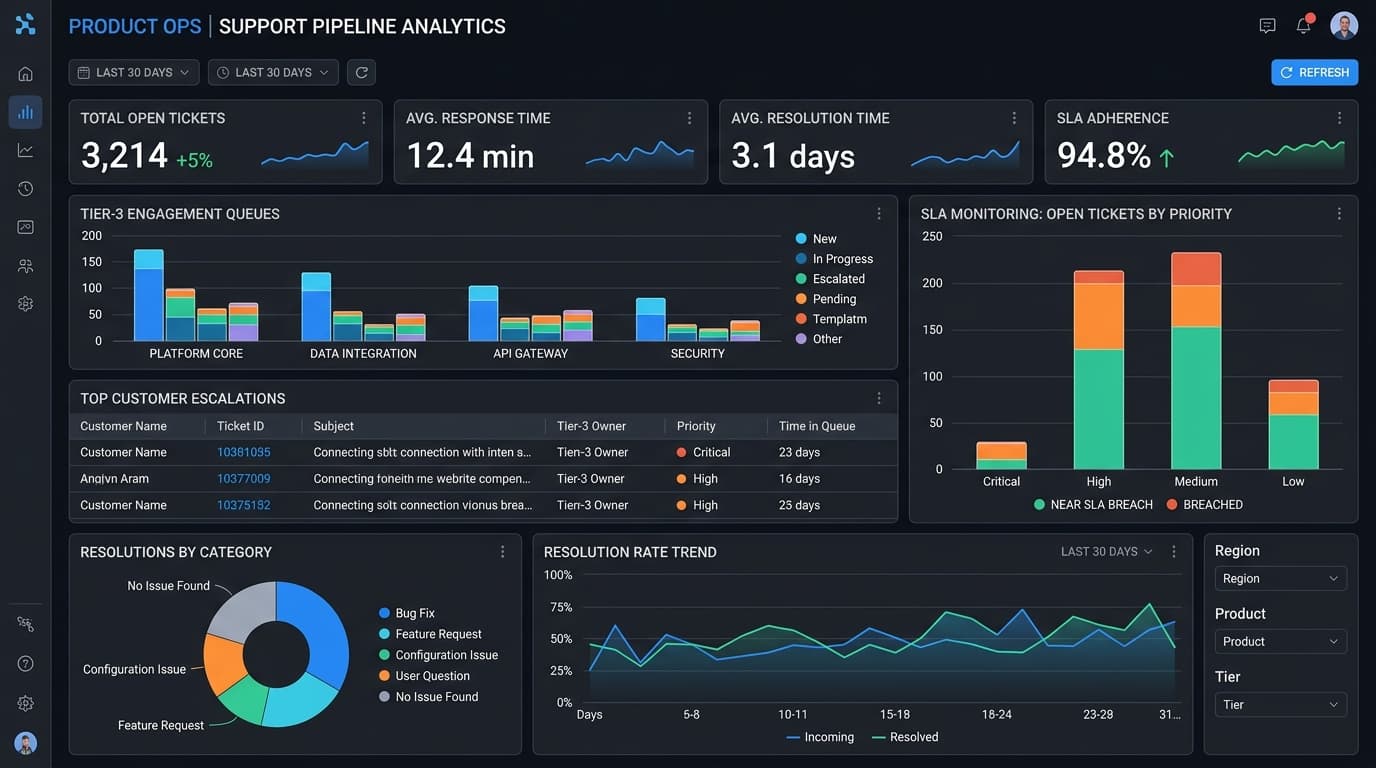Click the app logo in the sidebar
Image resolution: width=1376 pixels, height=768 pixels.
25,24
